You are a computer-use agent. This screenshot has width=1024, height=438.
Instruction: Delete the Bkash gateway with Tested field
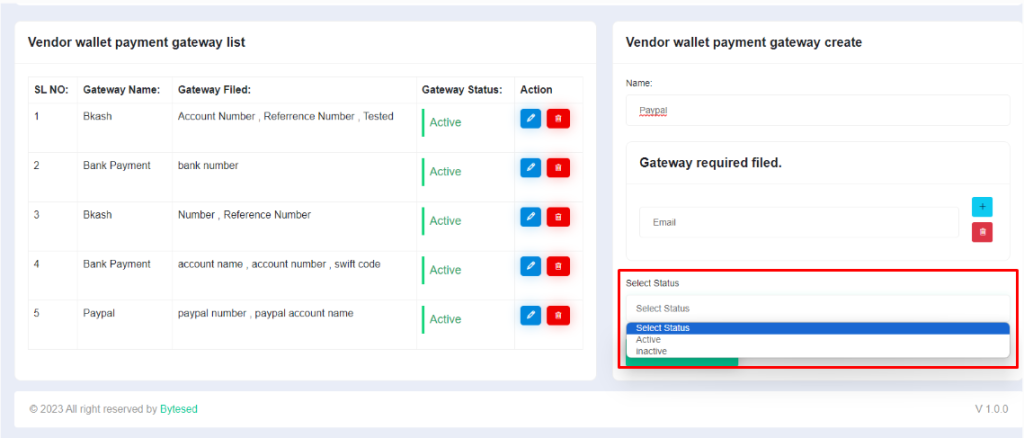[558, 119]
